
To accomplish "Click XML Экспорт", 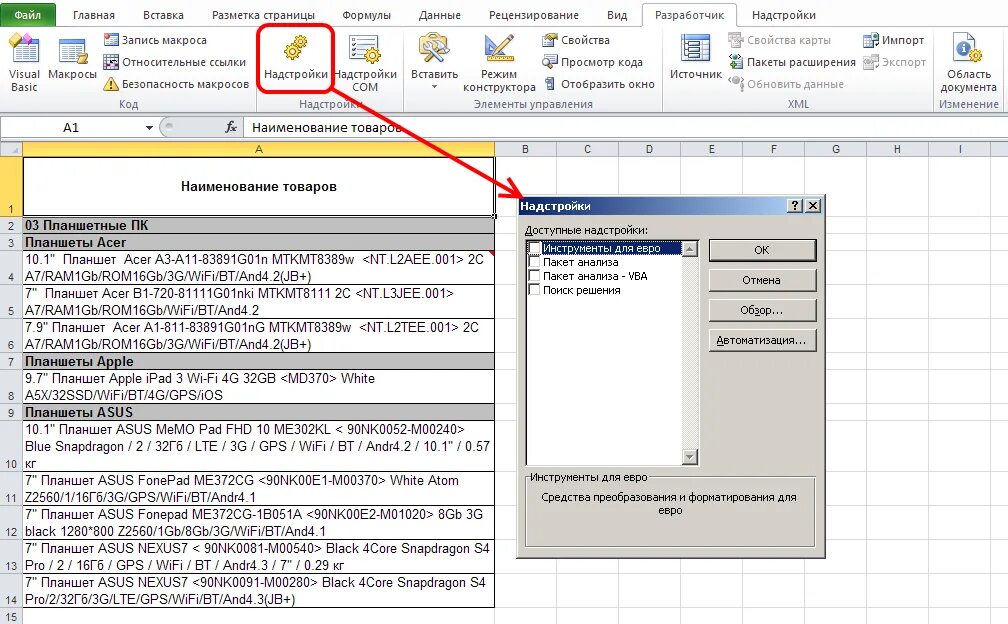I will [895, 62].
